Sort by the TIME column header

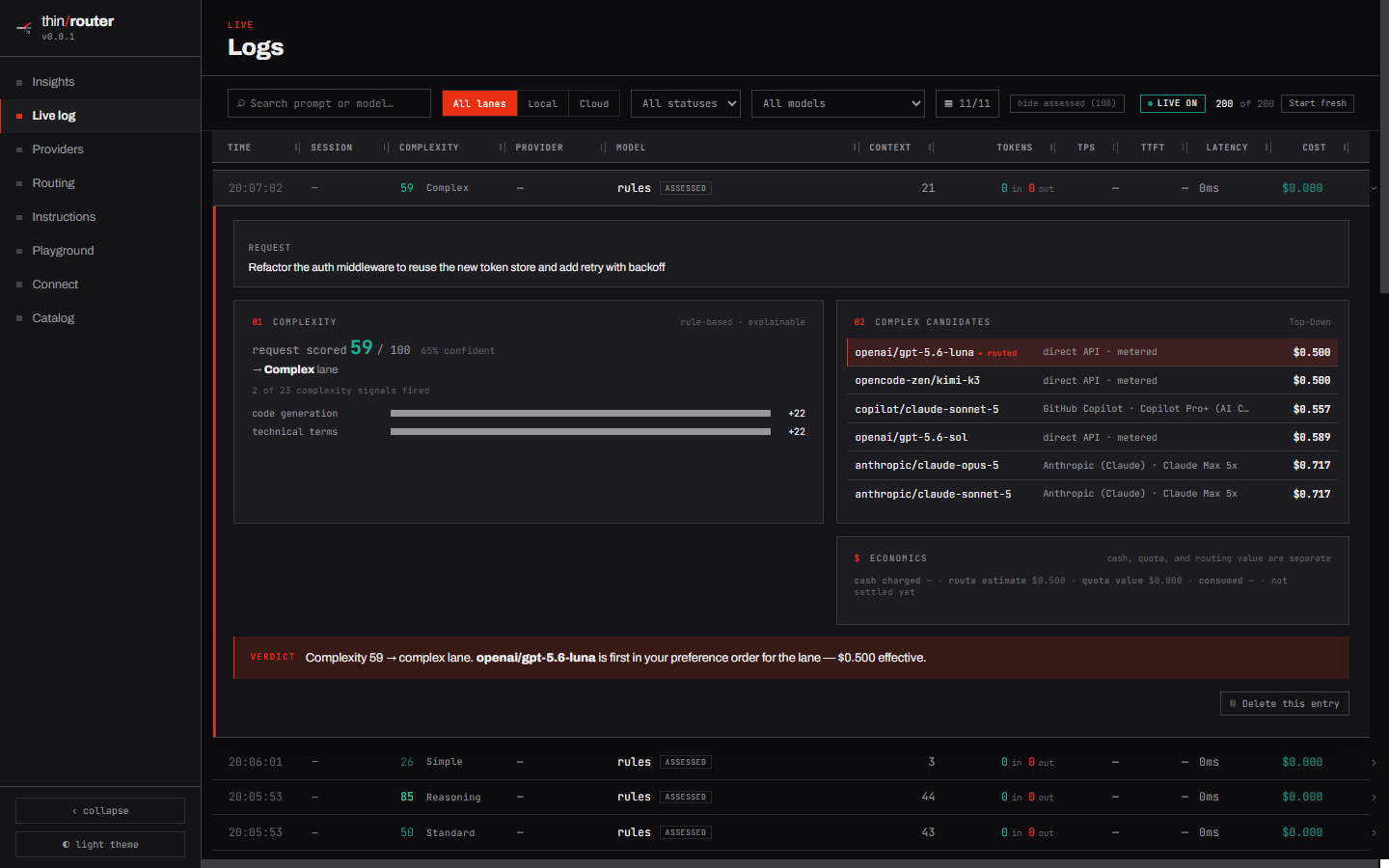(x=239, y=148)
